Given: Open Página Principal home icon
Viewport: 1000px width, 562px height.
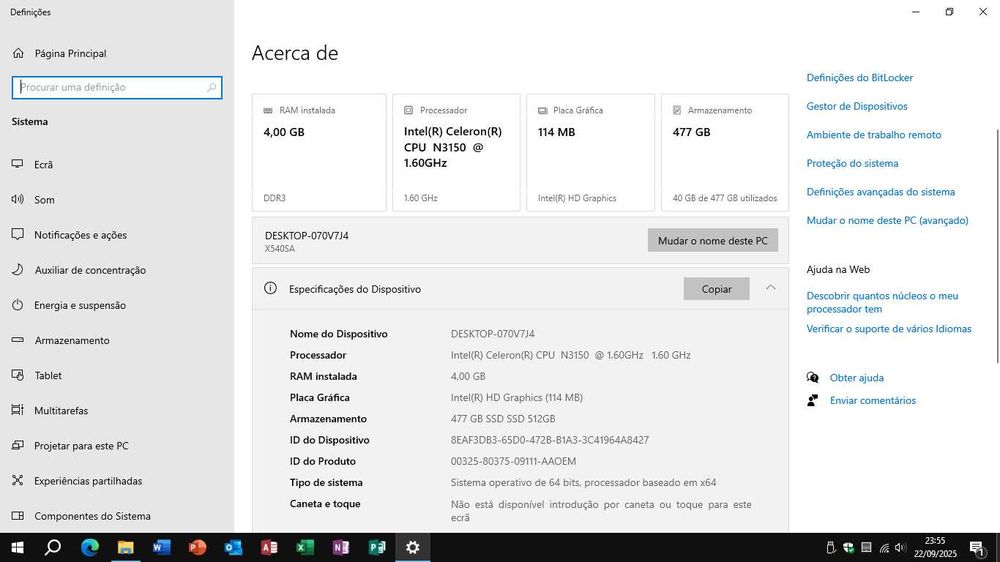Looking at the screenshot, I should click(x=18, y=54).
